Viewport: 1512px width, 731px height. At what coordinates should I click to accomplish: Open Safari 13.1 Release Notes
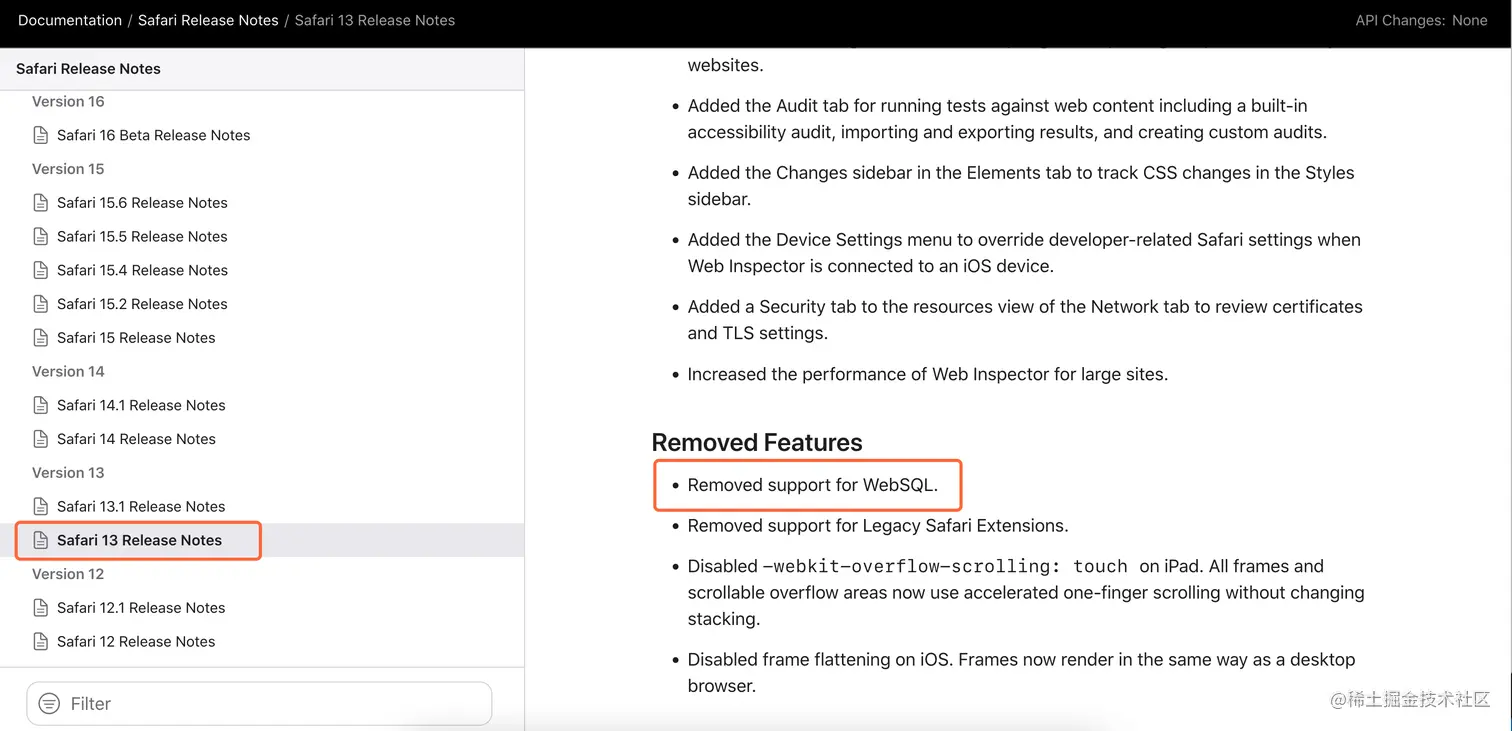(141, 507)
